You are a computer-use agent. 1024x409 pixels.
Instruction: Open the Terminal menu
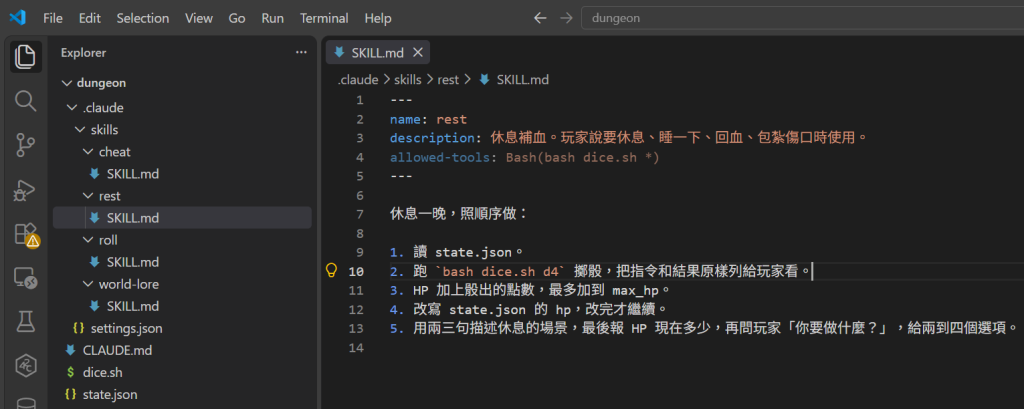coord(324,18)
